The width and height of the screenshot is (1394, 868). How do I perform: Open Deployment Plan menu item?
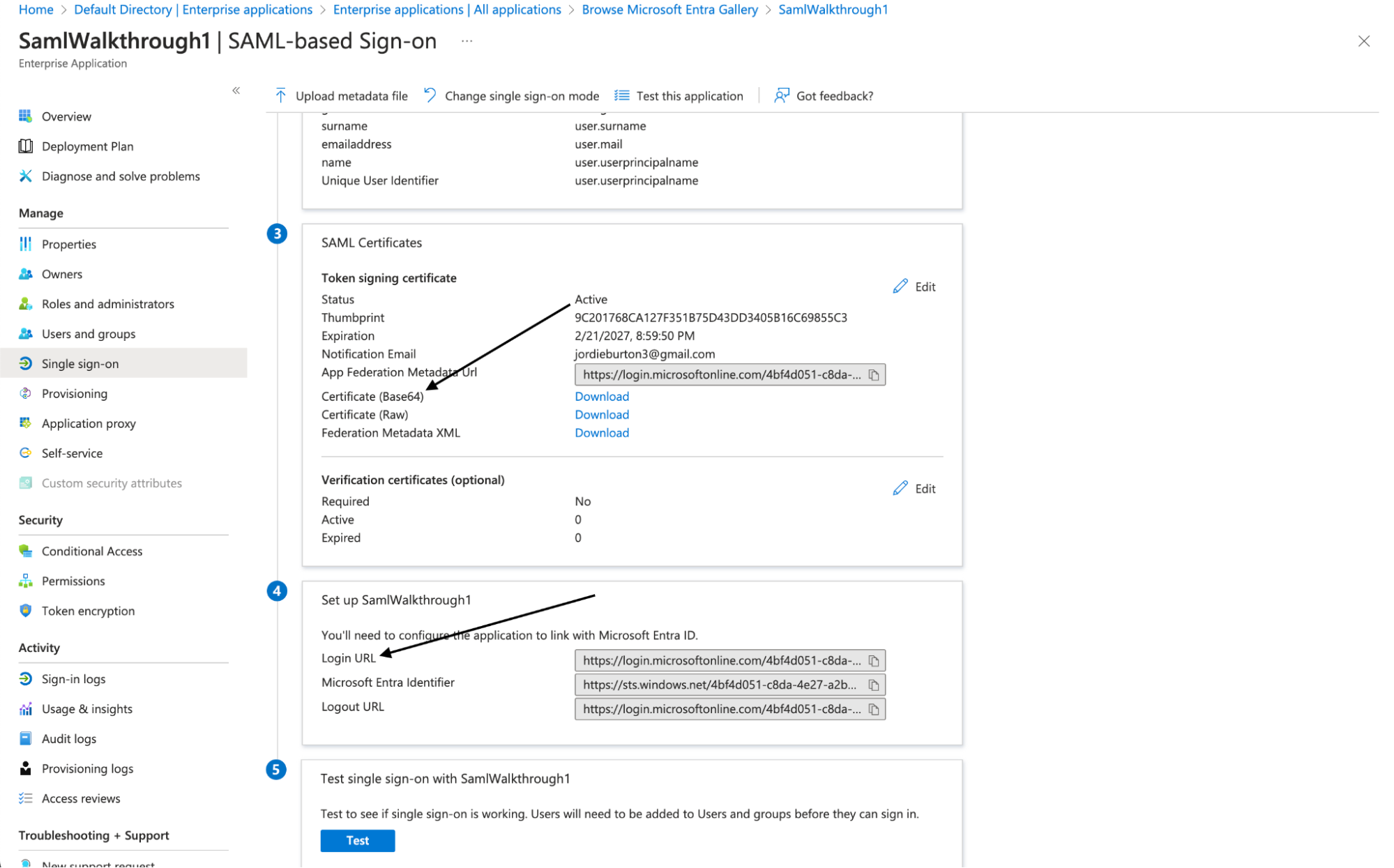87,146
